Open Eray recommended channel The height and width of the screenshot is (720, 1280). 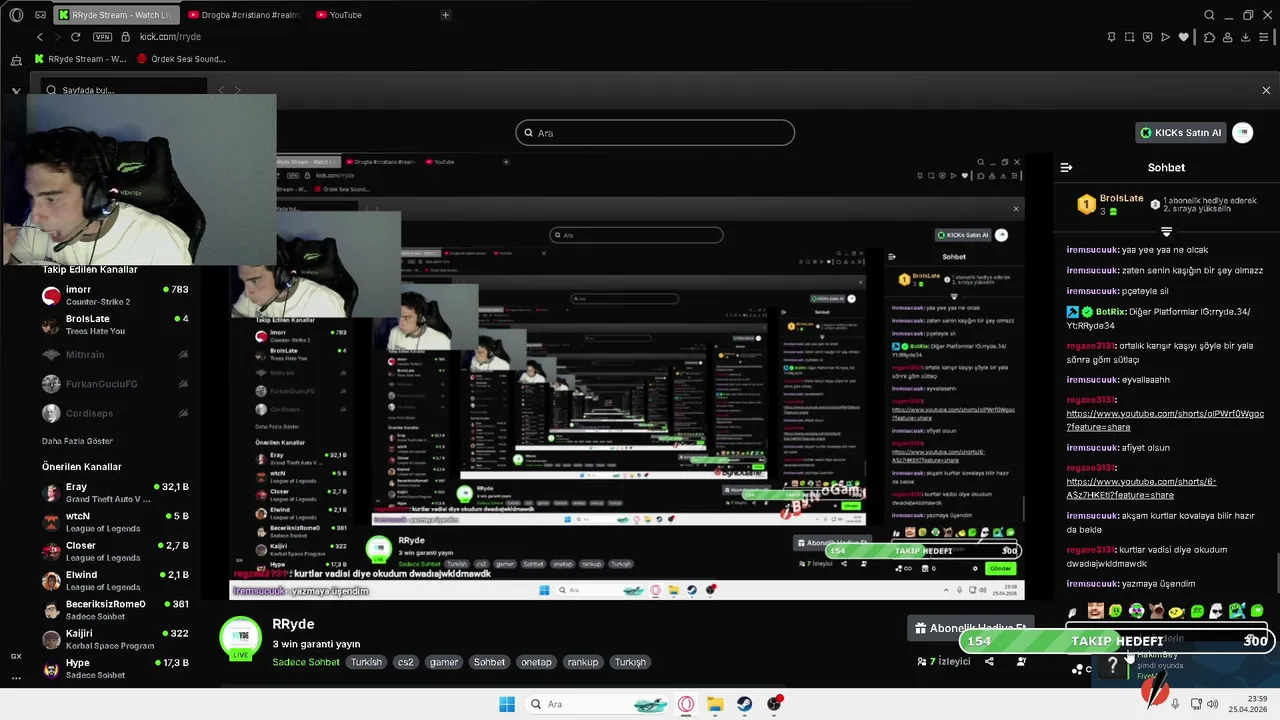[x=115, y=492]
